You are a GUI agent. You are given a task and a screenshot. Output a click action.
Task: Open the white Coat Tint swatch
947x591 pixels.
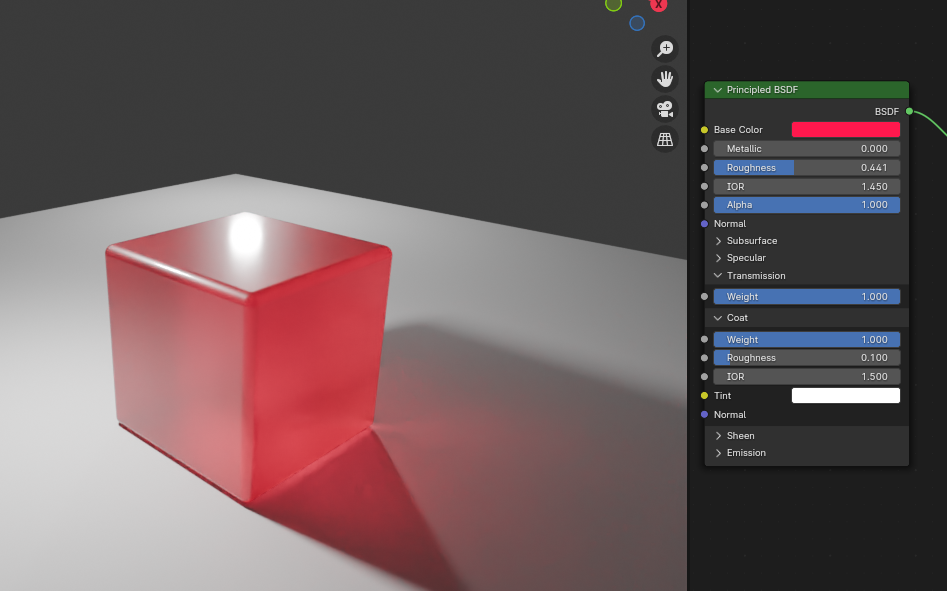click(845, 396)
